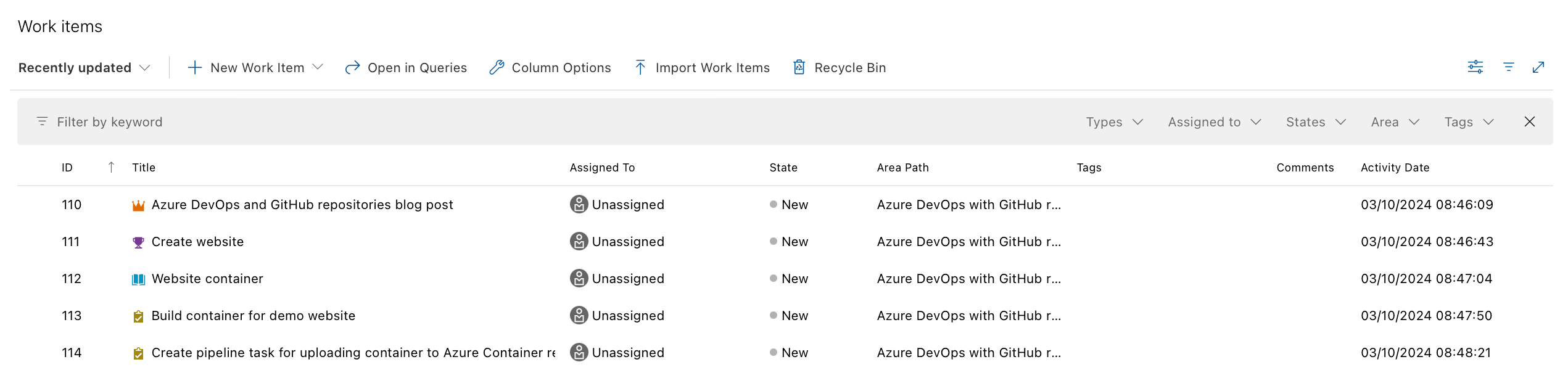Click the Recycle Bin trash icon
The width and height of the screenshot is (1568, 391).
tap(799, 67)
